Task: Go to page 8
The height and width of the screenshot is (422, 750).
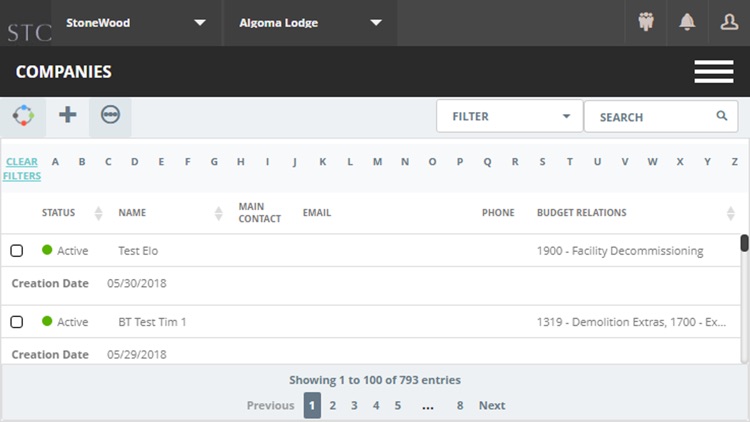Action: (460, 406)
